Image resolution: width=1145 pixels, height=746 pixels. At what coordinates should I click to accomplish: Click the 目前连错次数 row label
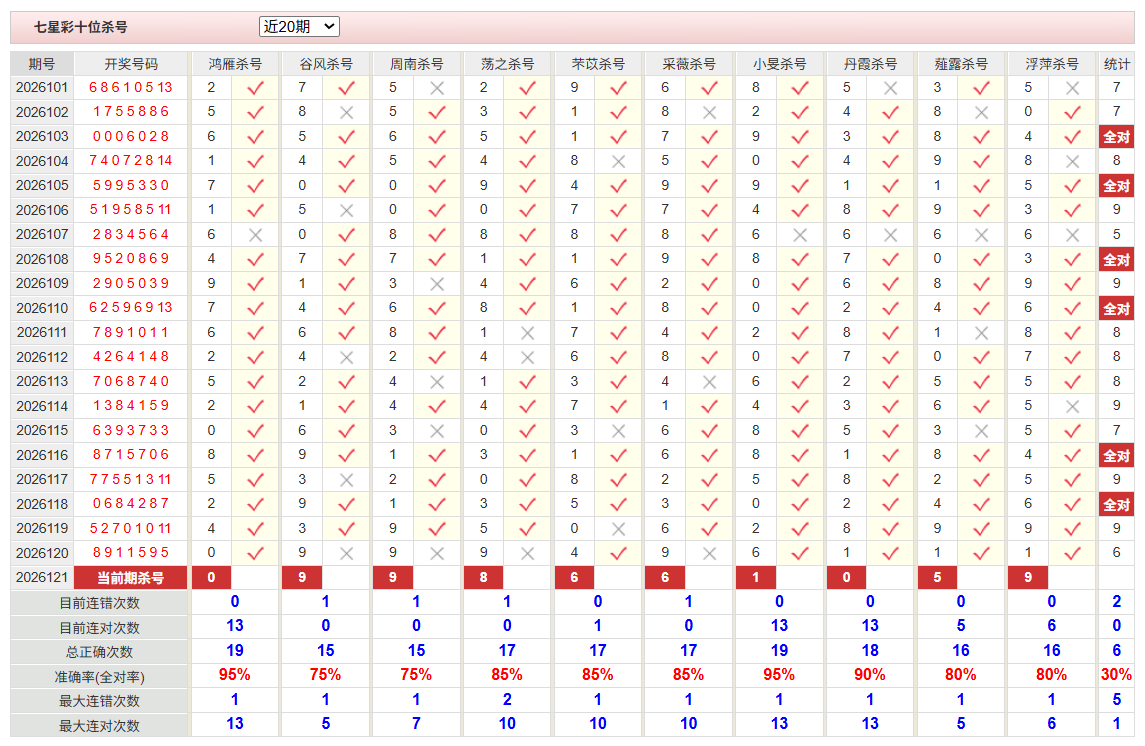[x=99, y=603]
